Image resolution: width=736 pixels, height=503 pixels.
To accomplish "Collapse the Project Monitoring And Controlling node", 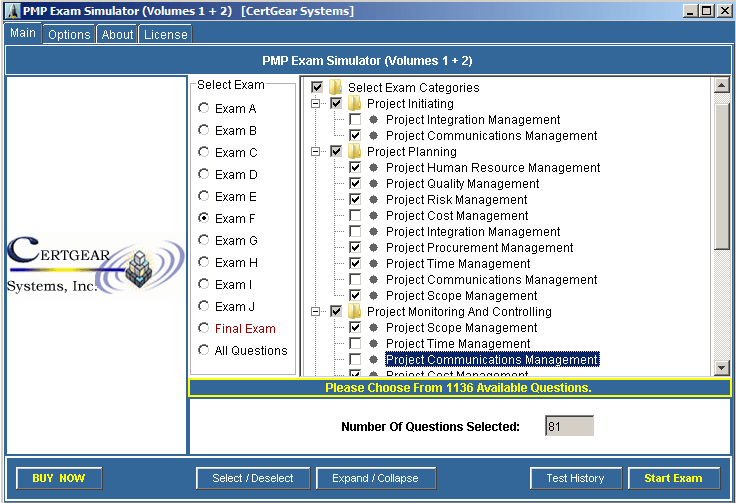I will pyautogui.click(x=315, y=311).
